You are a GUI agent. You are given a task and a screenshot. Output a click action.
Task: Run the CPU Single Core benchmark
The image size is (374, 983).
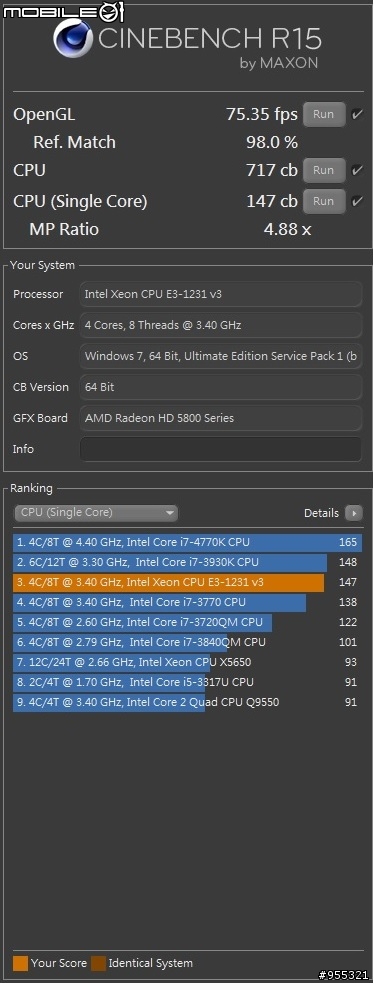(x=324, y=201)
